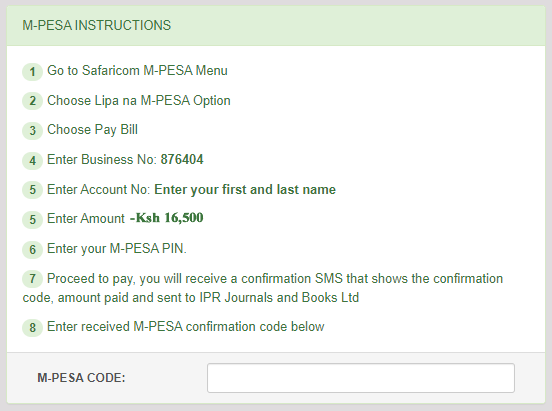The height and width of the screenshot is (411, 552).
Task: Click the badge beside Enter Account No
Action: [32, 190]
